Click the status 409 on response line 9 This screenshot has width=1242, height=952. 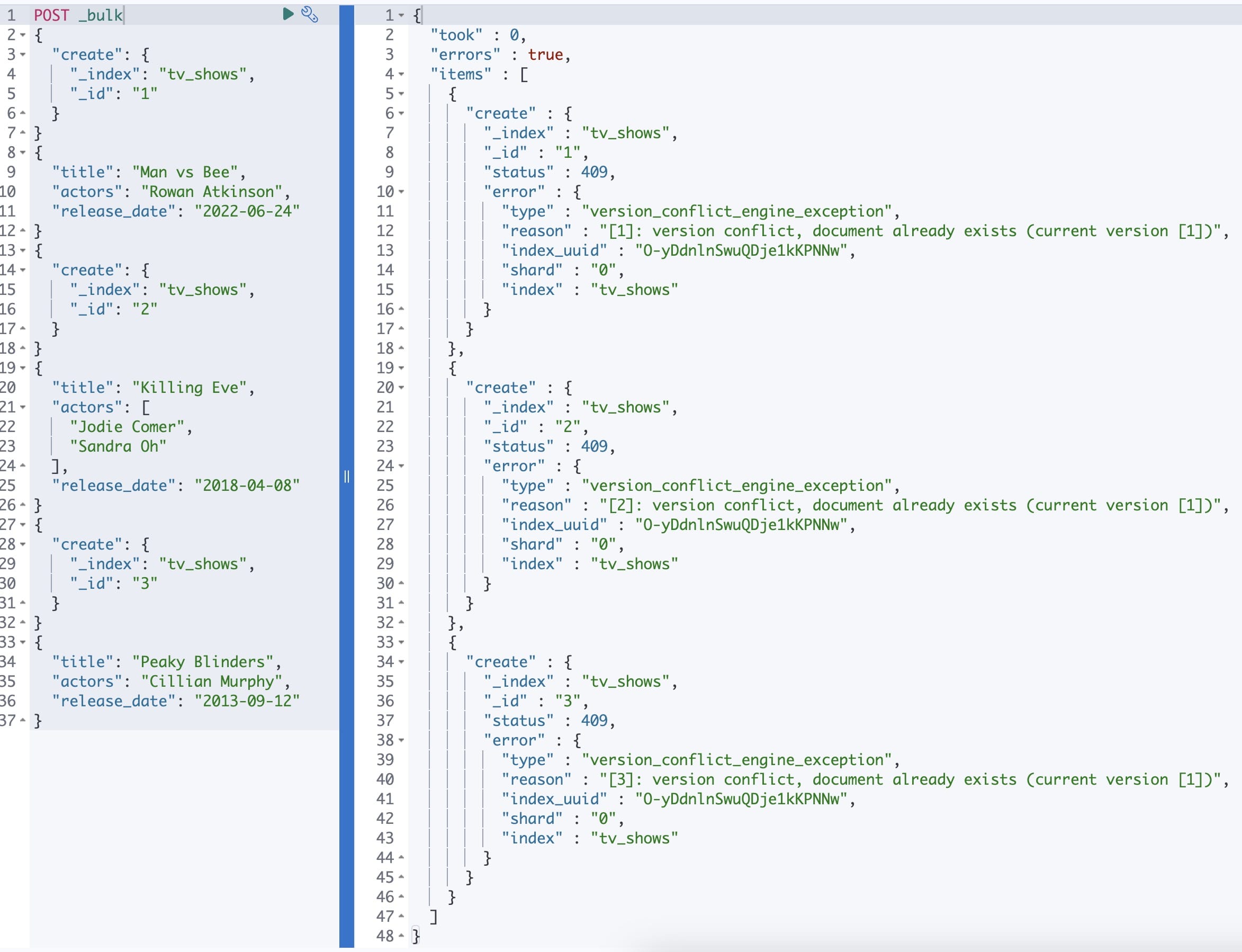pyautogui.click(x=594, y=172)
